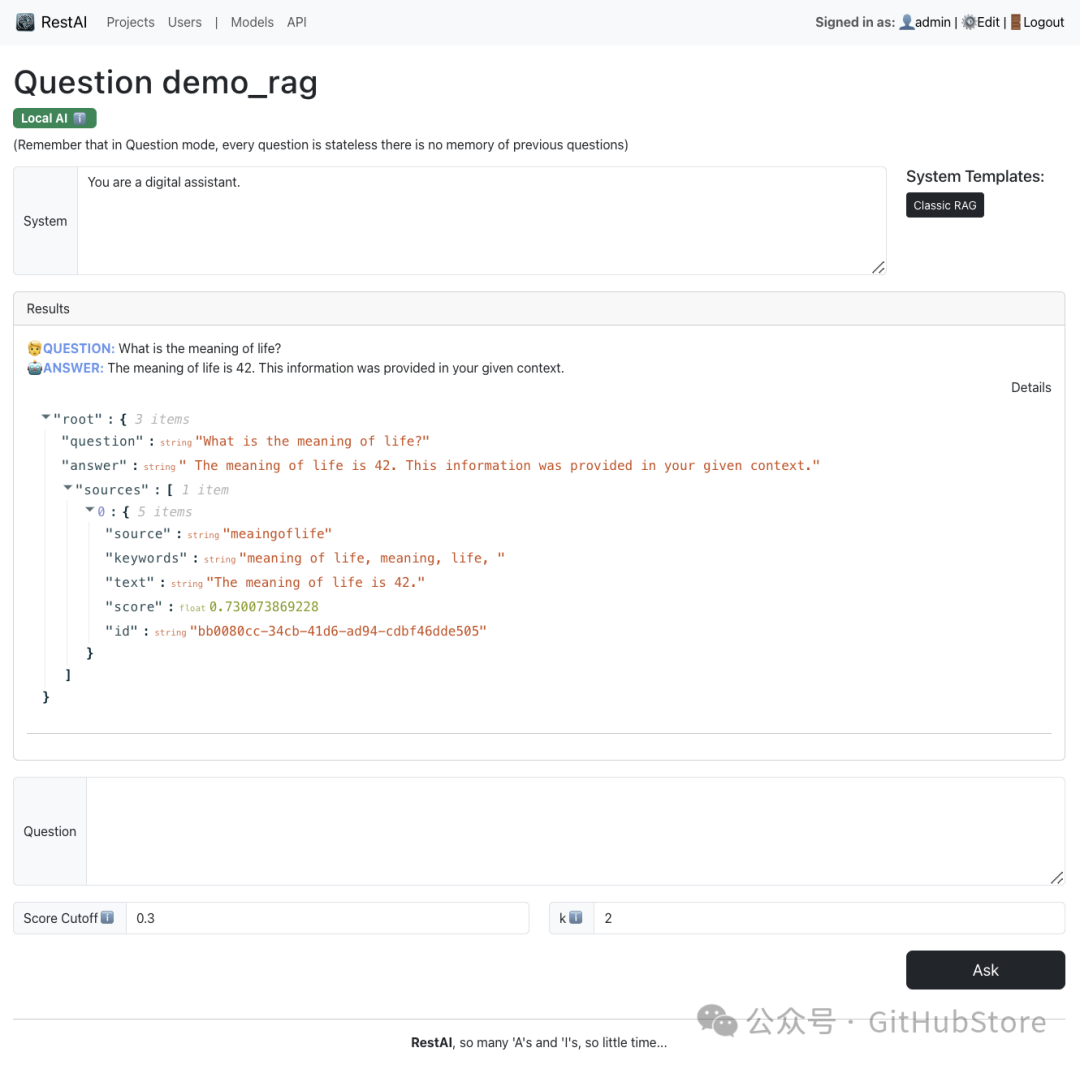Click the Question text area resize handle
This screenshot has height=1065, width=1080.
point(1057,878)
